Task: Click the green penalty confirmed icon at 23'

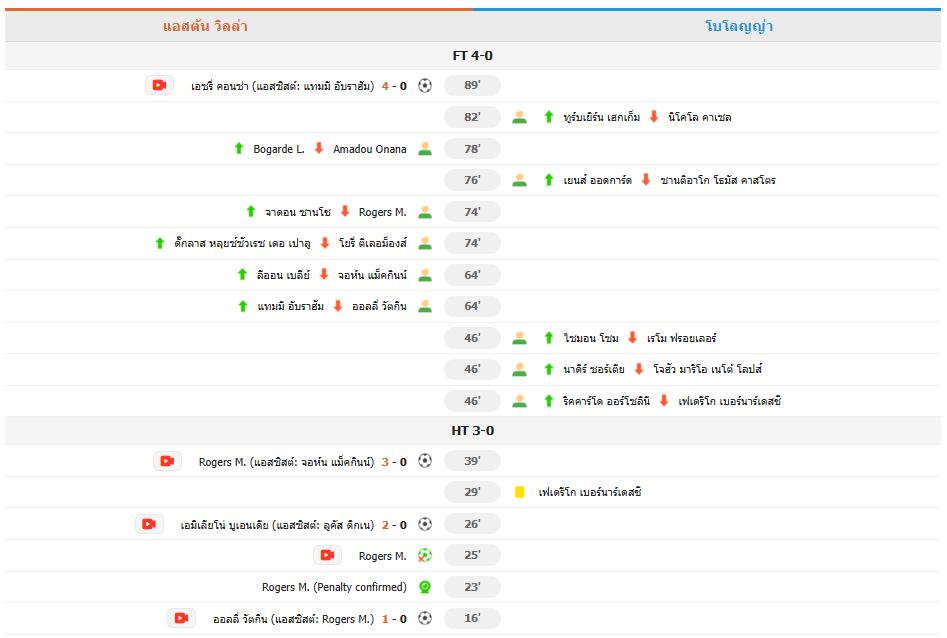Action: [x=425, y=587]
